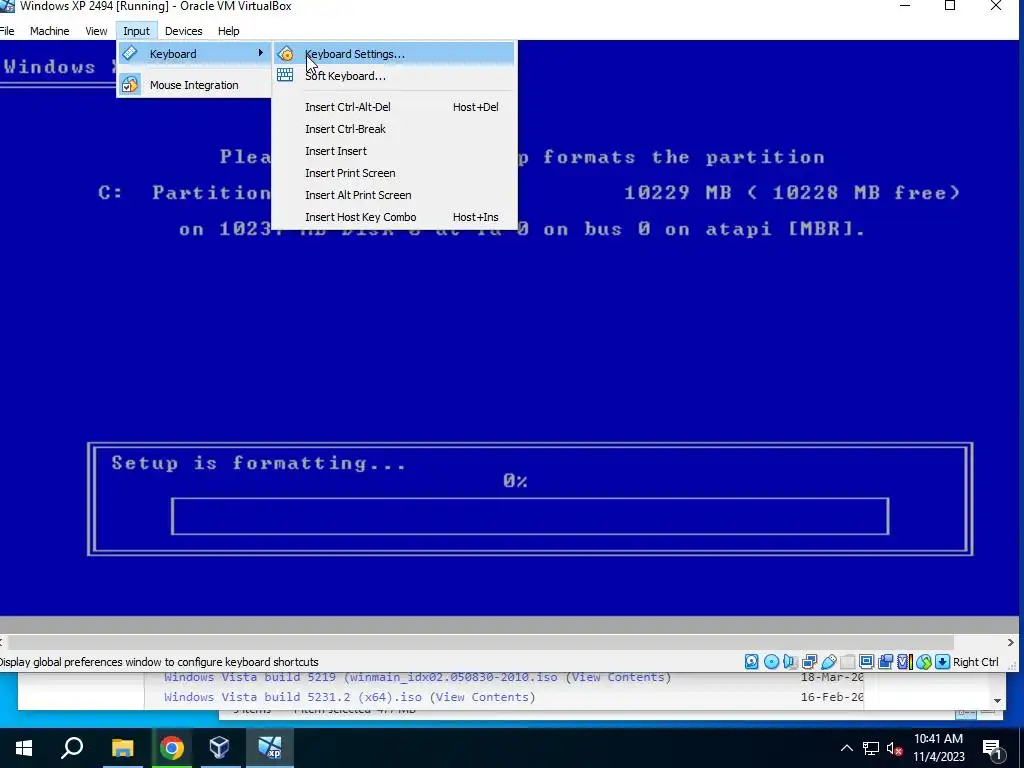Click the mouse integration status icon

click(x=923, y=662)
